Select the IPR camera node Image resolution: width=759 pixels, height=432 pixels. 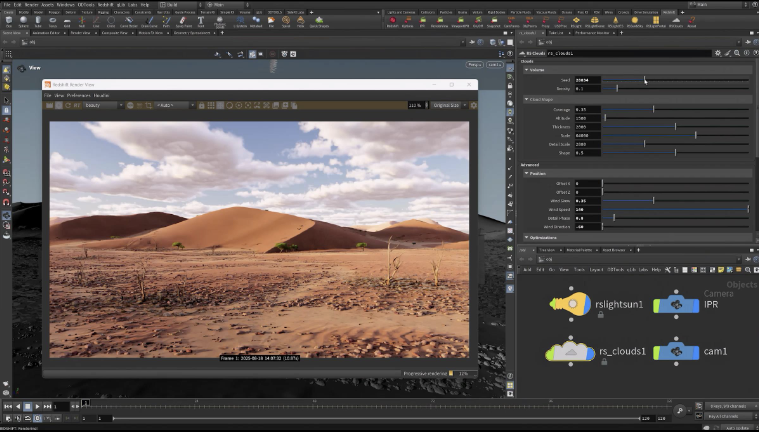click(x=676, y=304)
